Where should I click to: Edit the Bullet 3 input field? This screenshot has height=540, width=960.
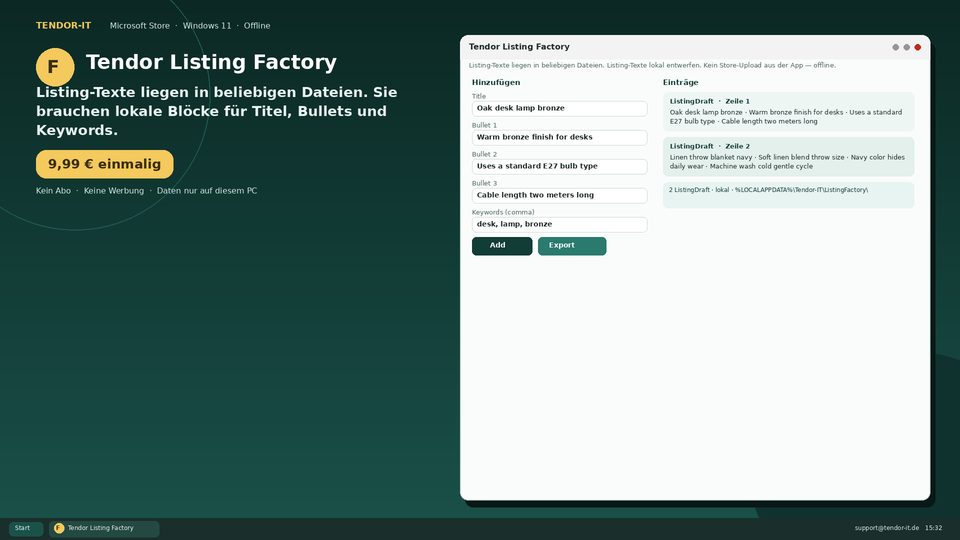(x=559, y=195)
